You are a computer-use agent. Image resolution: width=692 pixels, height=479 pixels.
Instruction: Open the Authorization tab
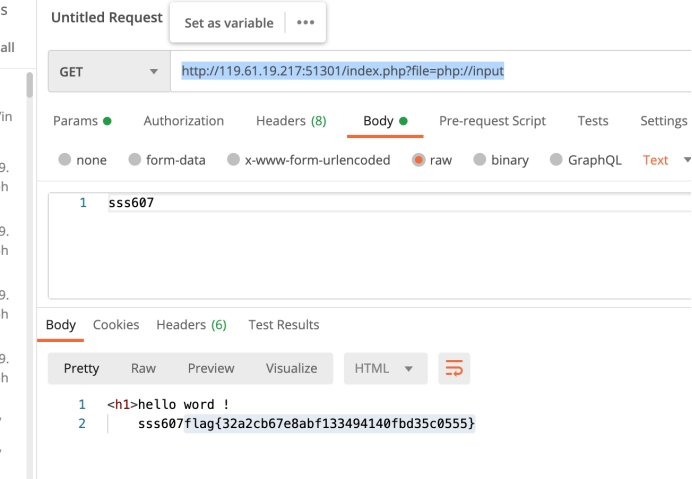point(184,121)
